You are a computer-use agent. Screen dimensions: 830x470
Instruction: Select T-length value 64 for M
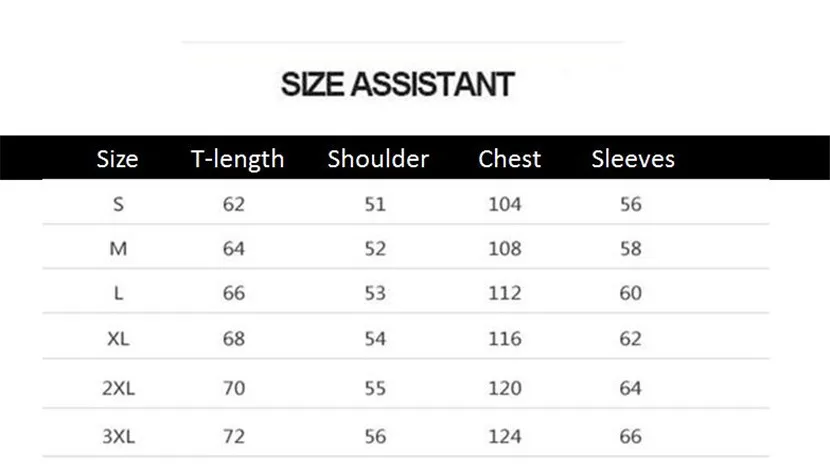click(233, 249)
